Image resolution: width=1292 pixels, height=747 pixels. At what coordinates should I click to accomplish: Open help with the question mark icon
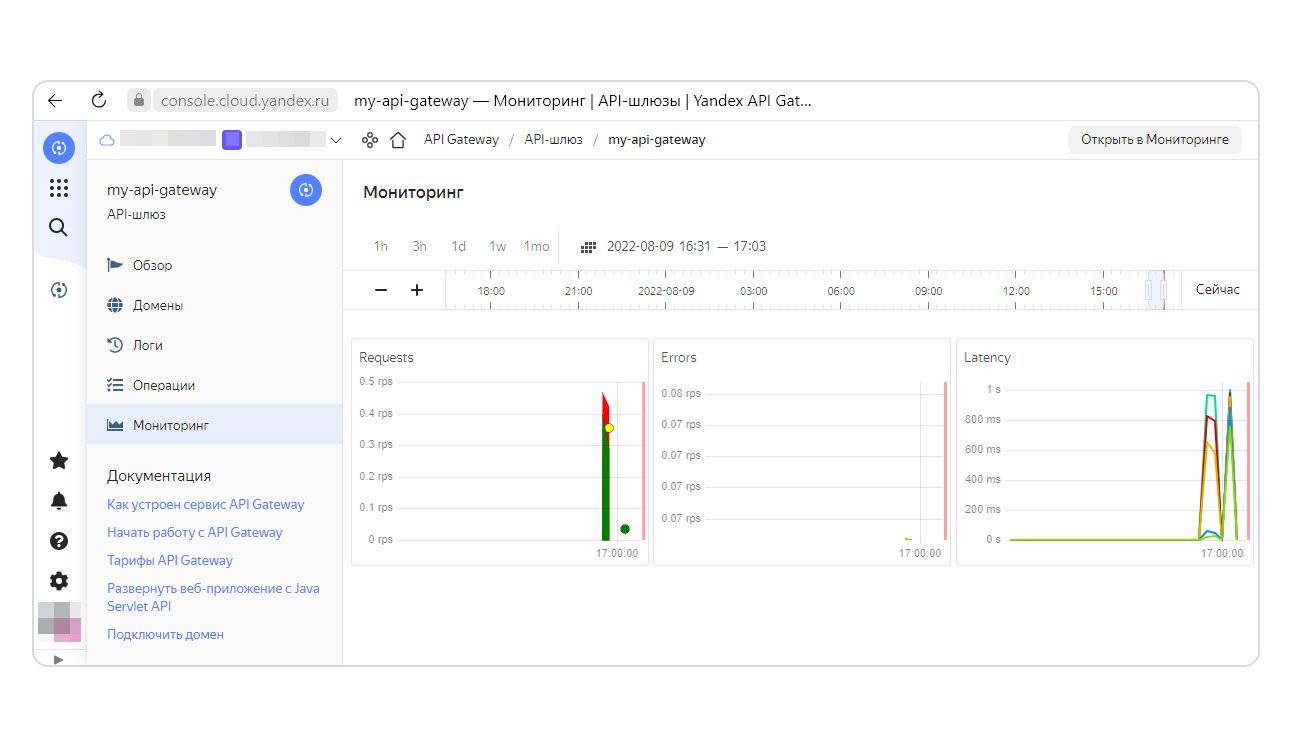coord(59,541)
